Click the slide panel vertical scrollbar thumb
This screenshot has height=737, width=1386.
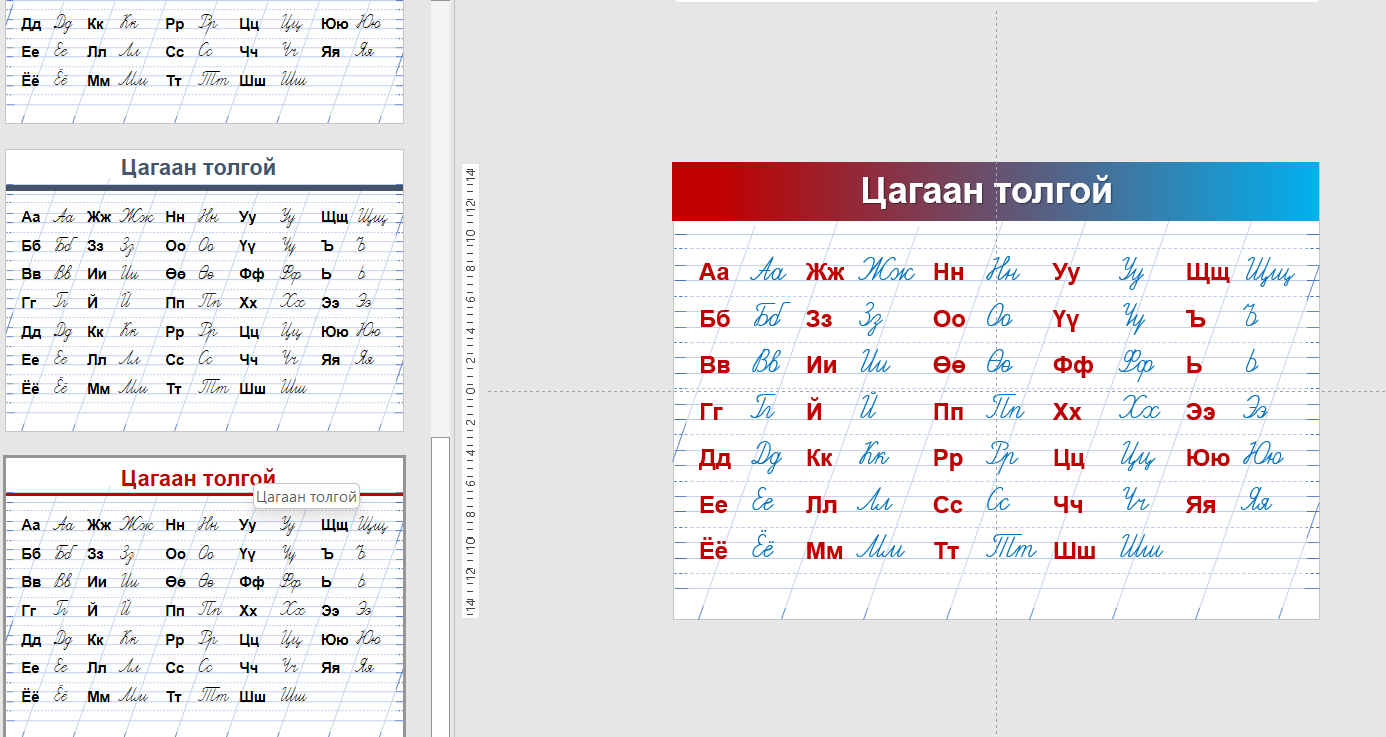point(440,586)
